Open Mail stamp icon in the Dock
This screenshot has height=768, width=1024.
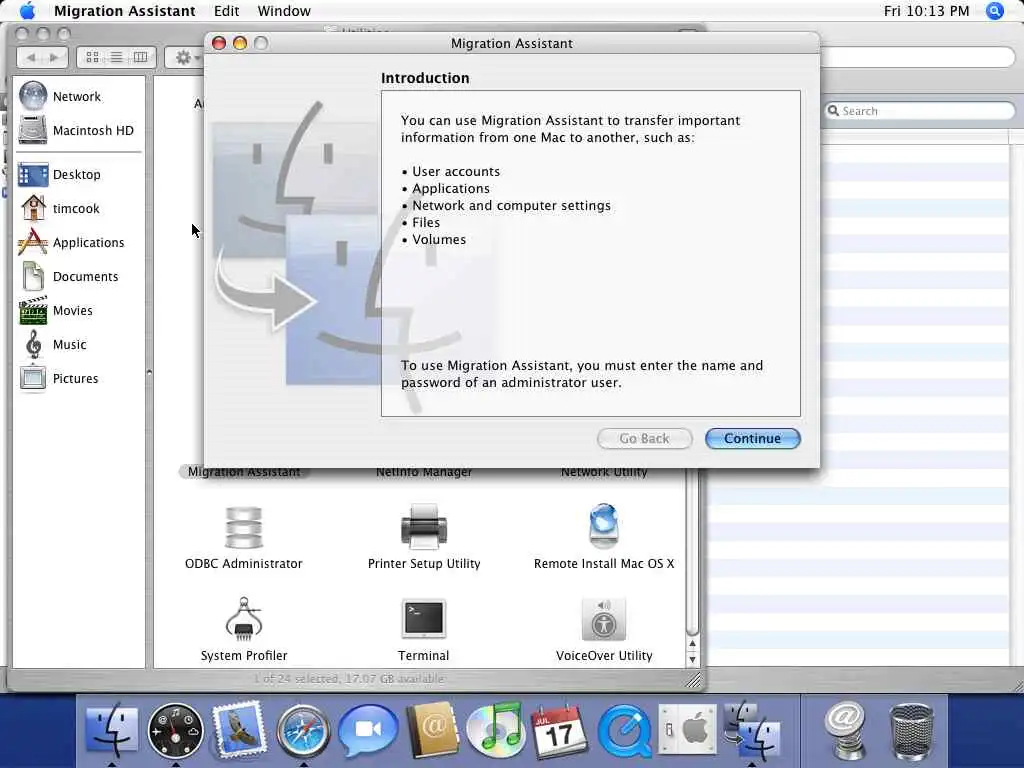click(239, 730)
